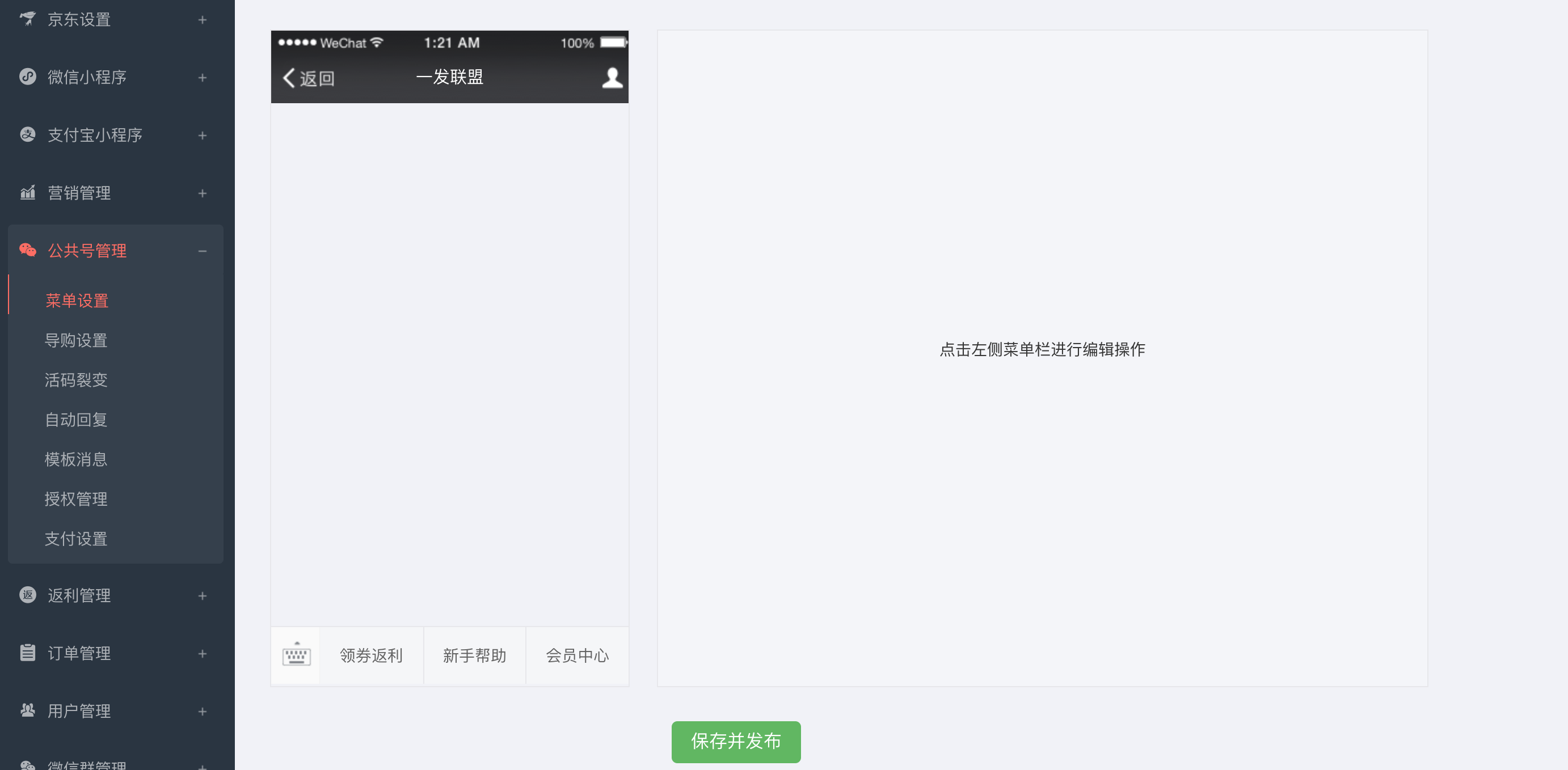Open the 自动回复 submenu item

point(76,420)
